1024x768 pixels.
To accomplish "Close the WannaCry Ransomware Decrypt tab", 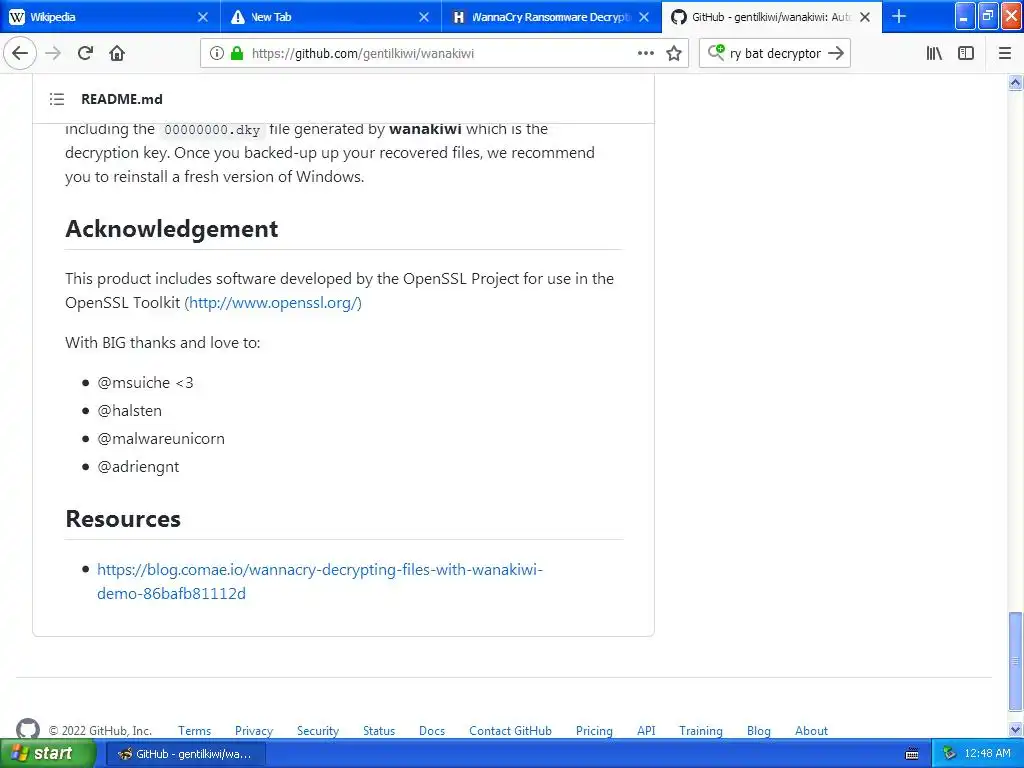I will coord(644,17).
